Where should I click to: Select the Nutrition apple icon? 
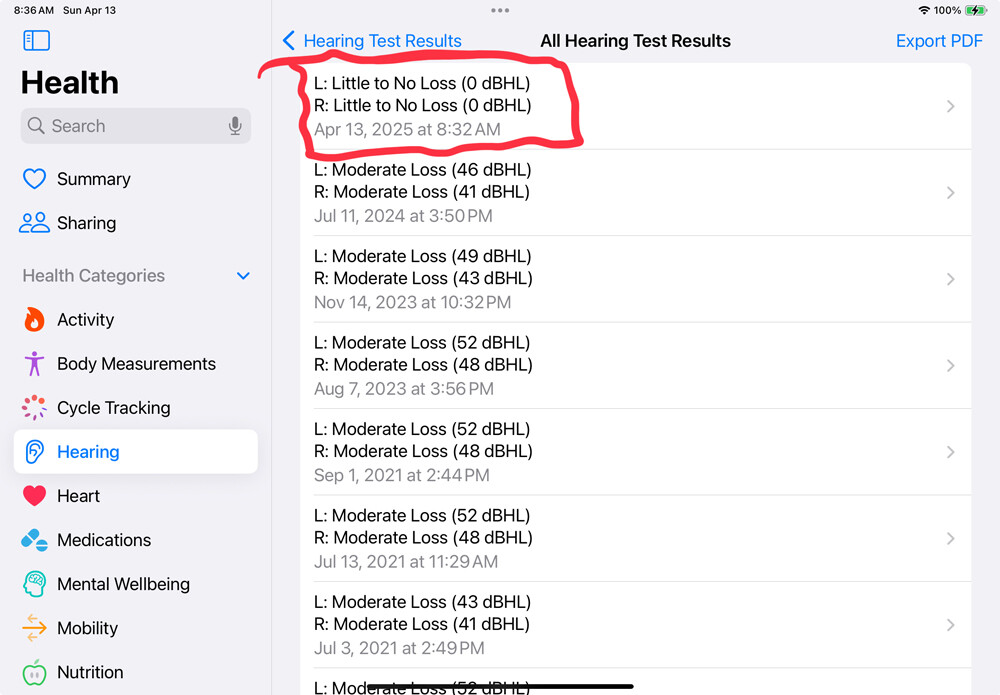pyautogui.click(x=34, y=672)
